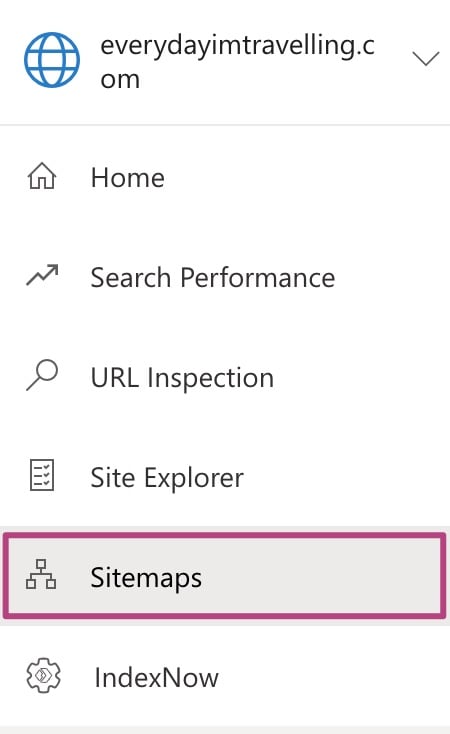Click the Home house icon

[42, 176]
